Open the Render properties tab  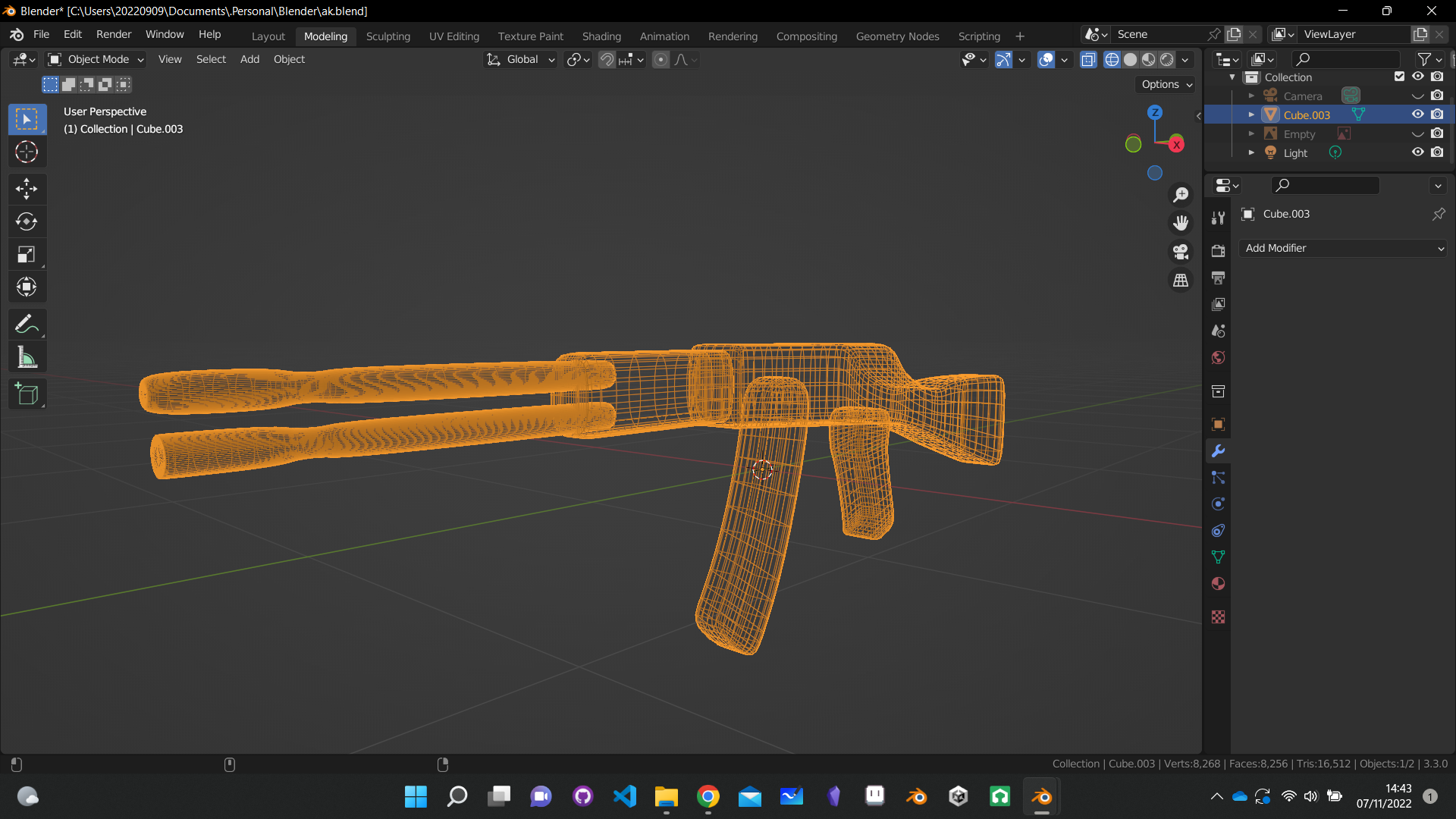coord(1218,251)
